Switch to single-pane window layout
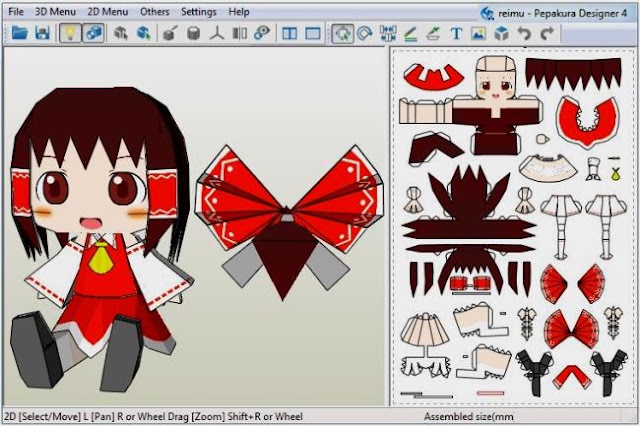The width and height of the screenshot is (640, 426). click(x=313, y=33)
